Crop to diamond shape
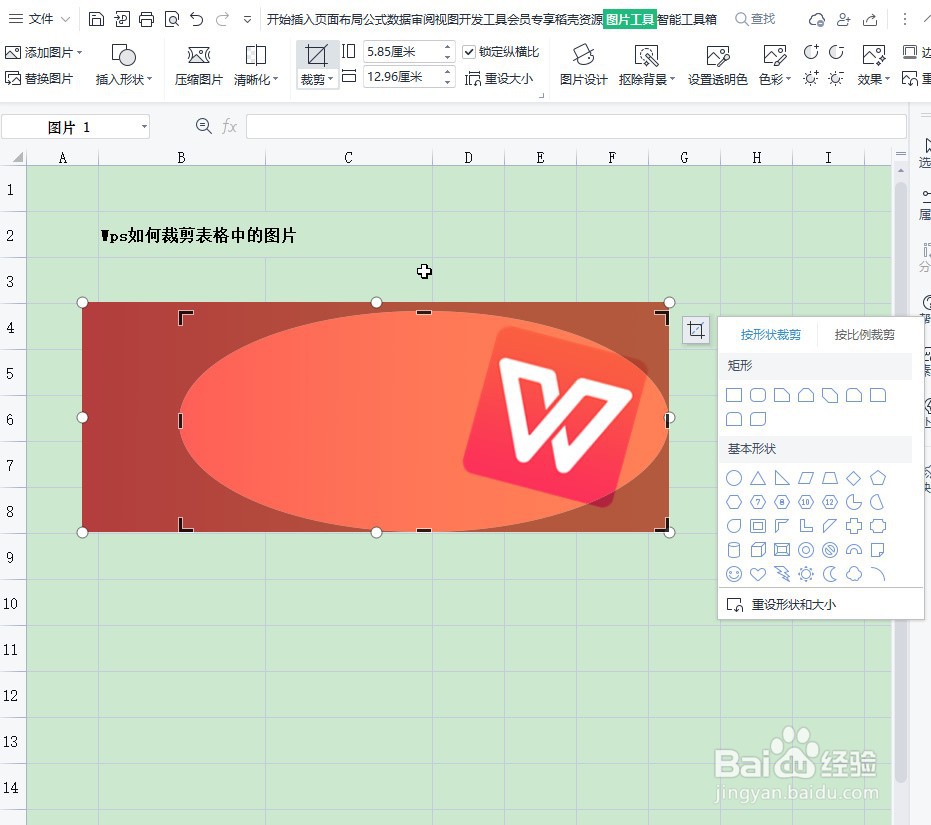The image size is (931, 825). pyautogui.click(x=854, y=478)
